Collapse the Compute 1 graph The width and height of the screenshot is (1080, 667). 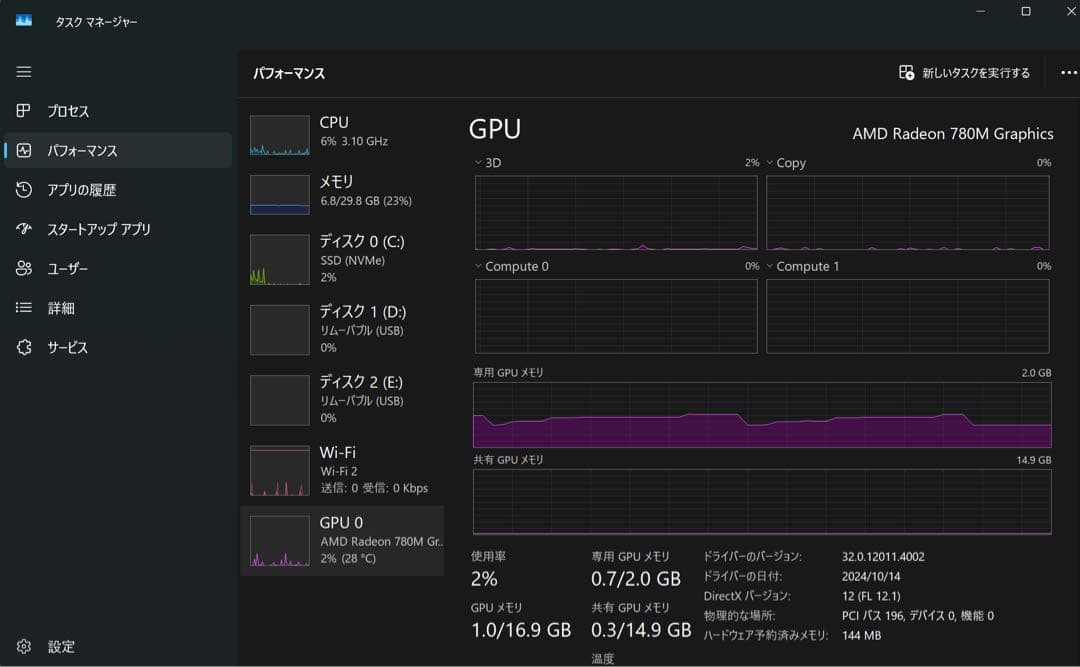[x=768, y=266]
